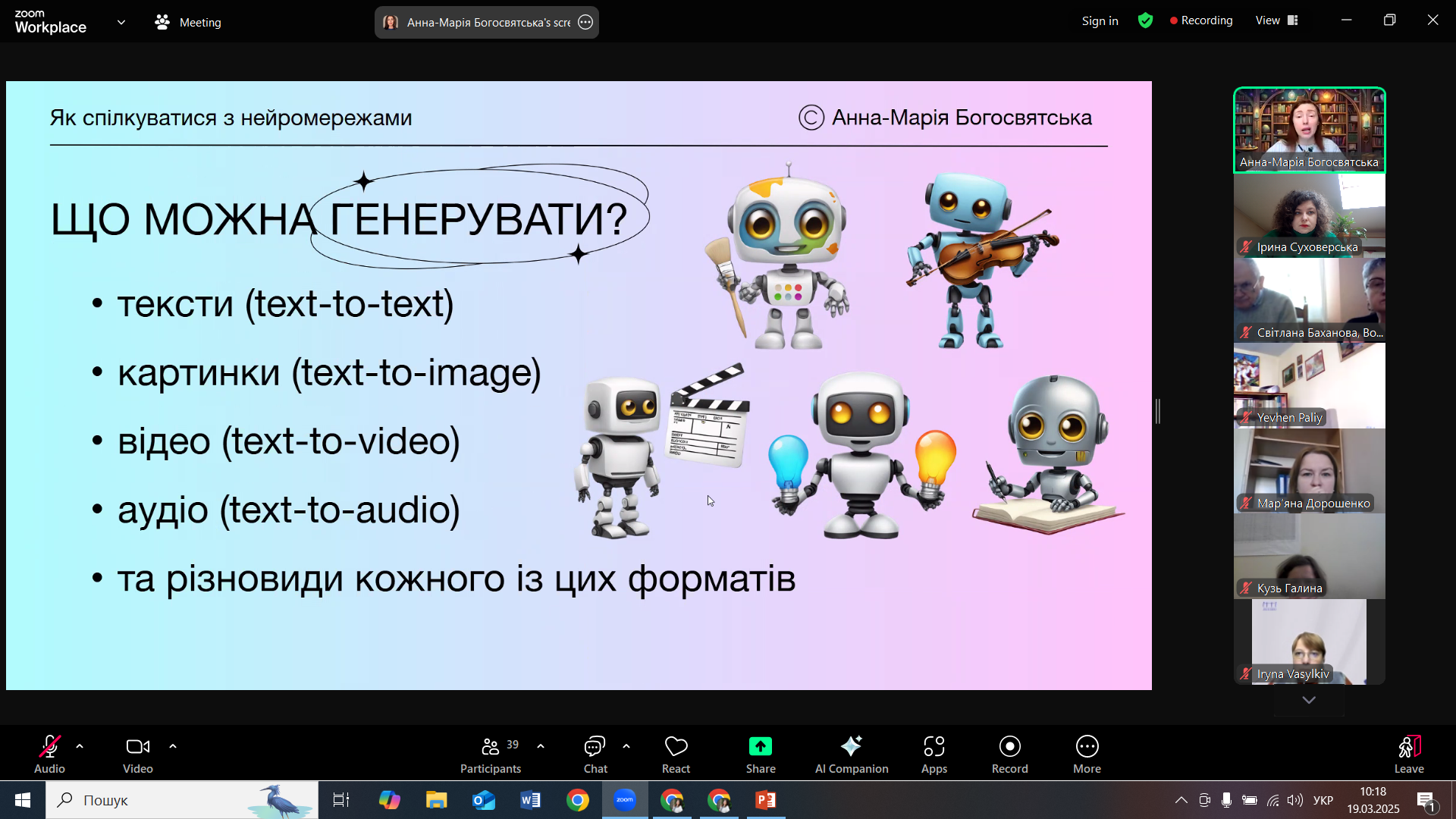Click the green Share screen icon
Viewport: 1456px width, 819px height.
tap(760, 747)
